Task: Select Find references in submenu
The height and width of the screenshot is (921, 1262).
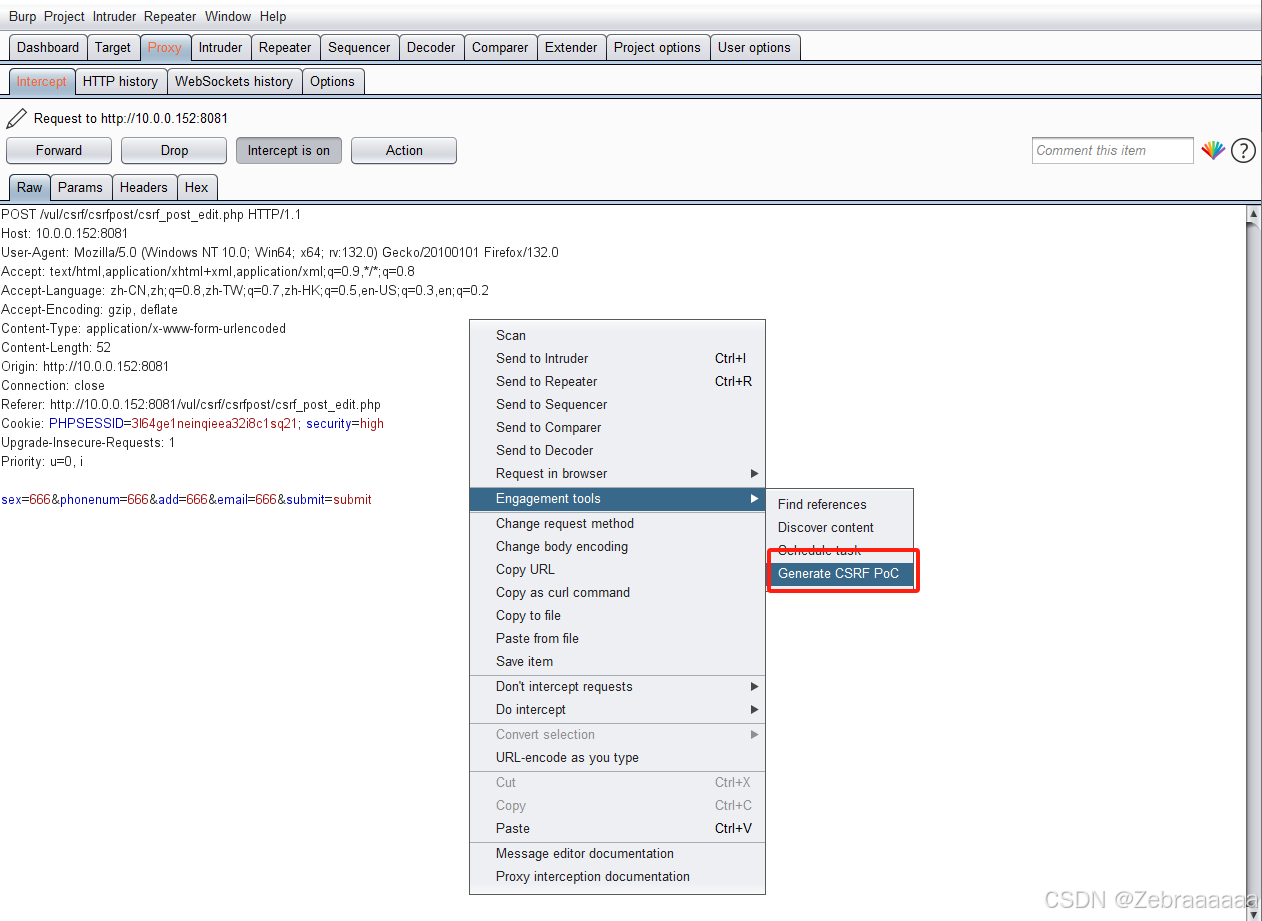Action: [839, 504]
